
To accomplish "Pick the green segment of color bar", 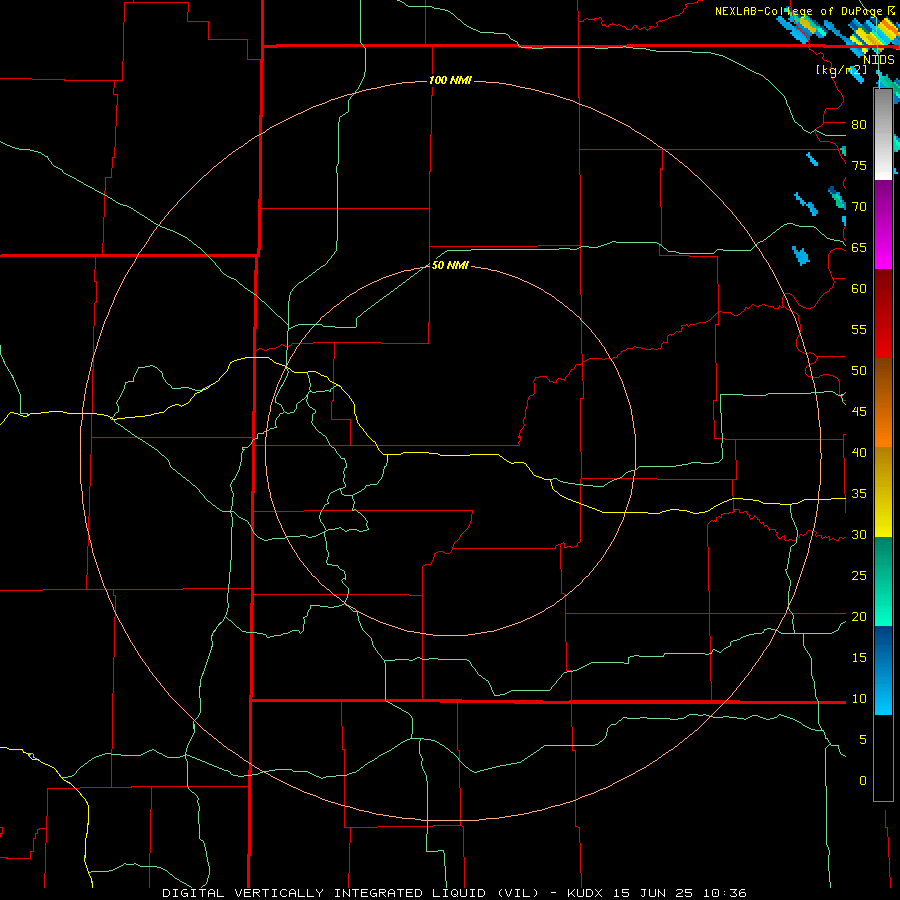I will click(883, 581).
